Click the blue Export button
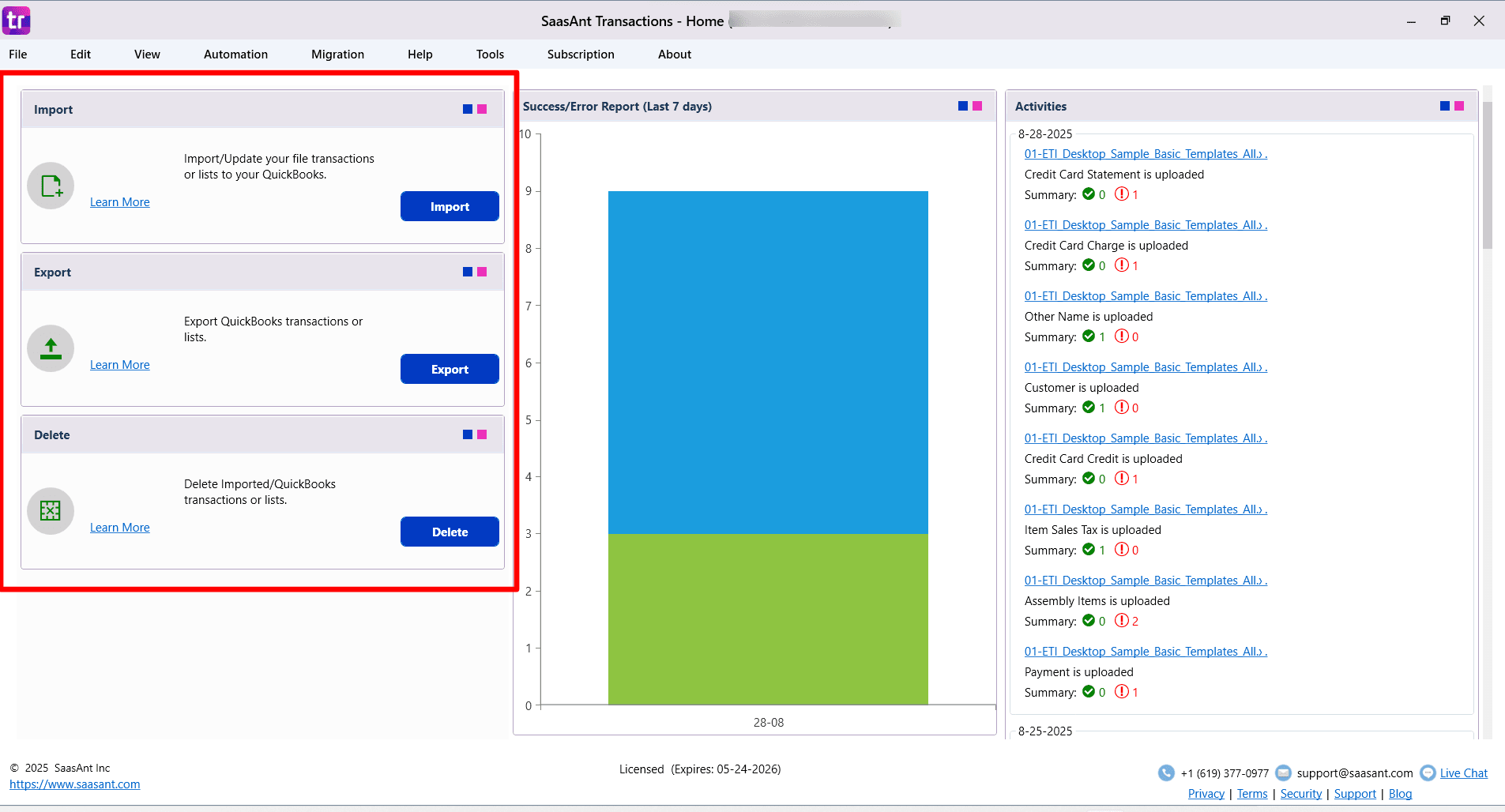The height and width of the screenshot is (812, 1505). tap(450, 369)
